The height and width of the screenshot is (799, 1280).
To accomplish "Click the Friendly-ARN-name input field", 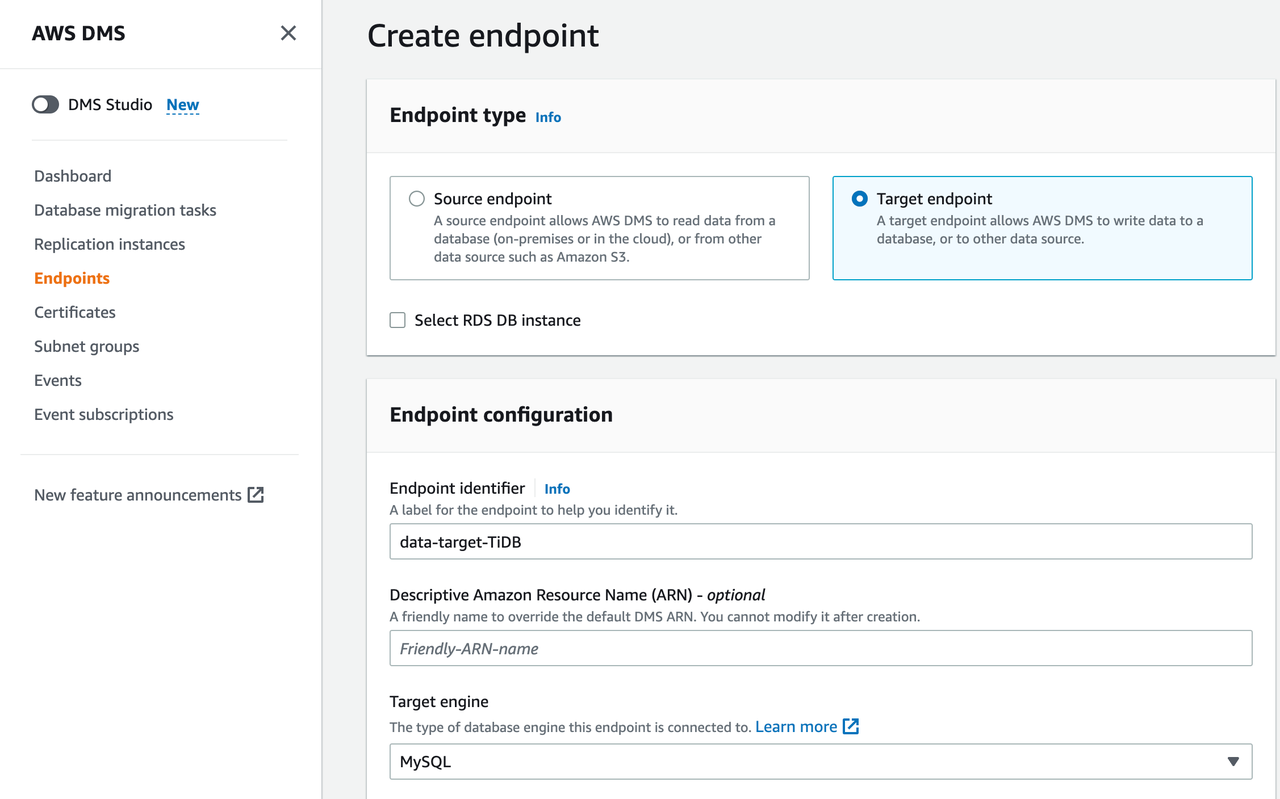I will click(821, 648).
